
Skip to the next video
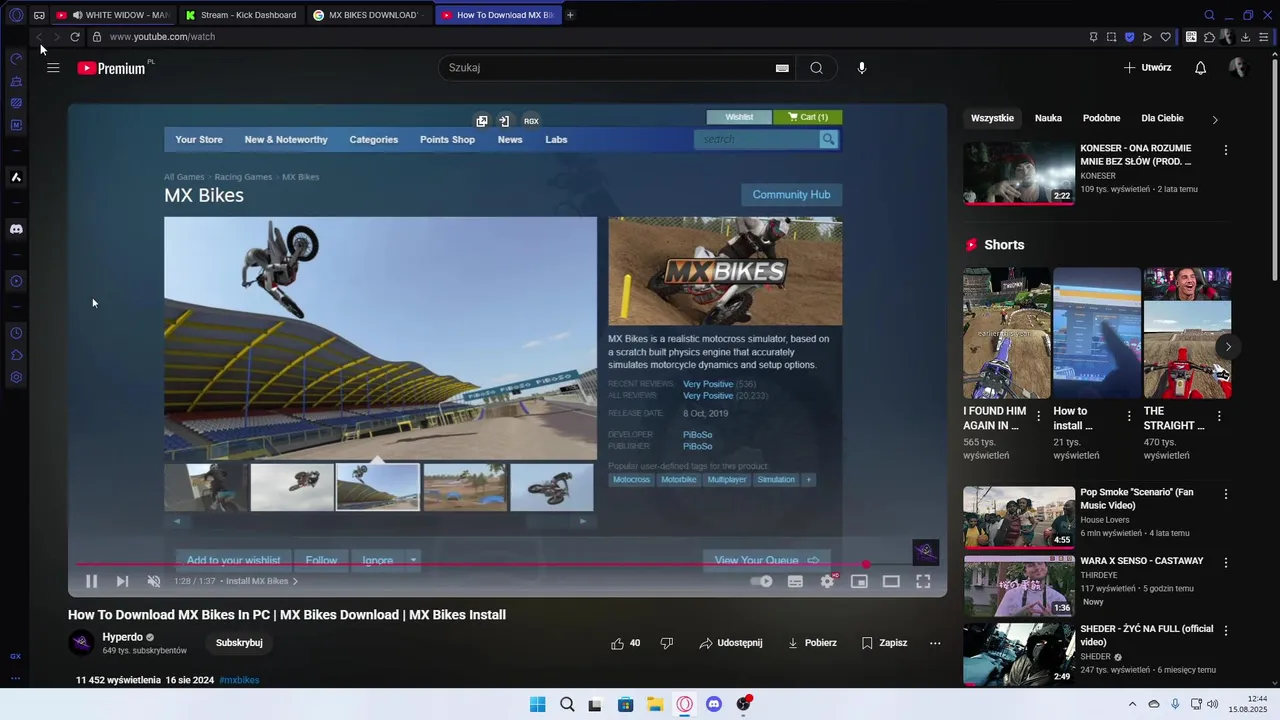click(122, 581)
